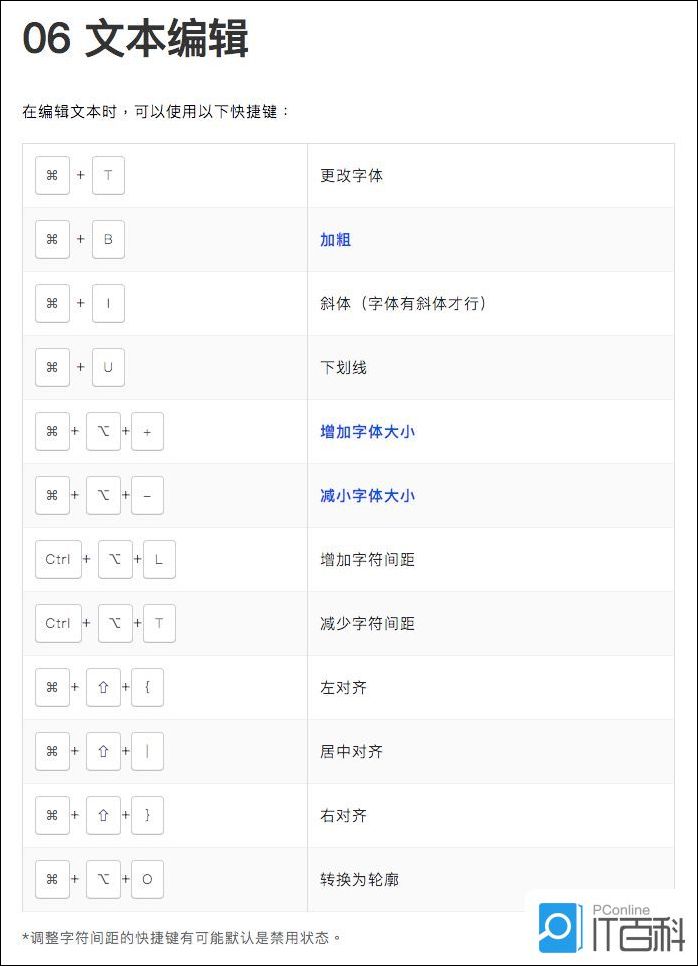The height and width of the screenshot is (966, 698).
Task: Click the Shift arrow key beside 左对齐
Action: [x=103, y=688]
